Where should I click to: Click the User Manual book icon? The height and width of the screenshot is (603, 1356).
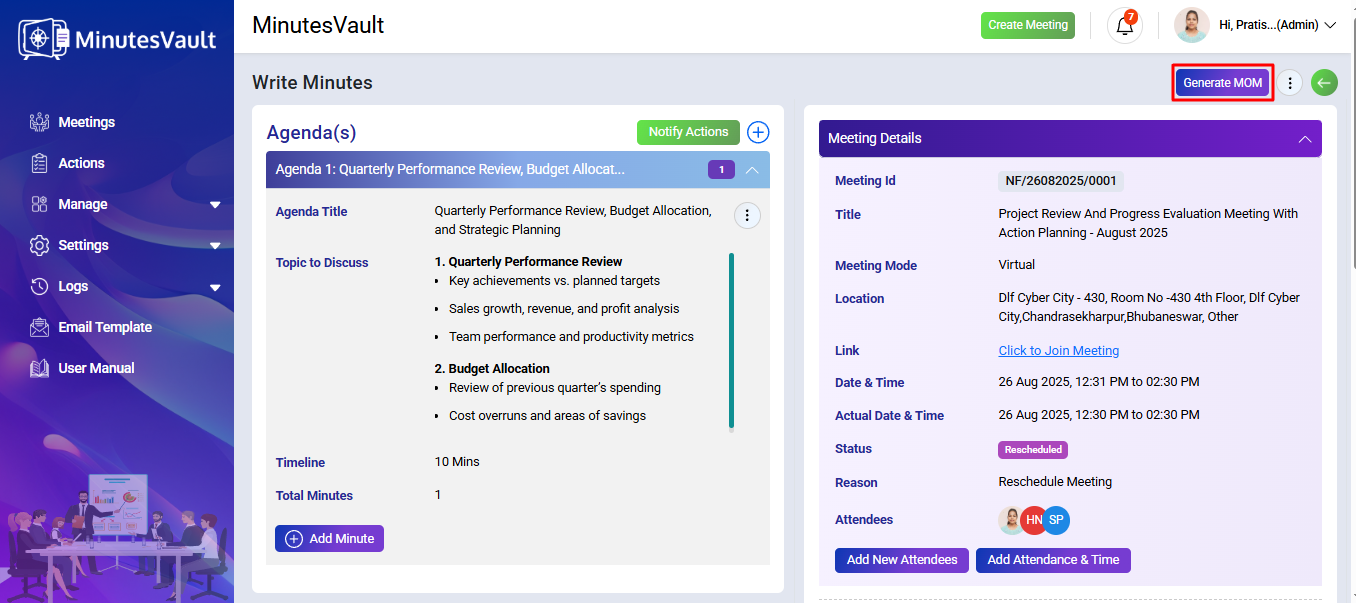(x=40, y=368)
